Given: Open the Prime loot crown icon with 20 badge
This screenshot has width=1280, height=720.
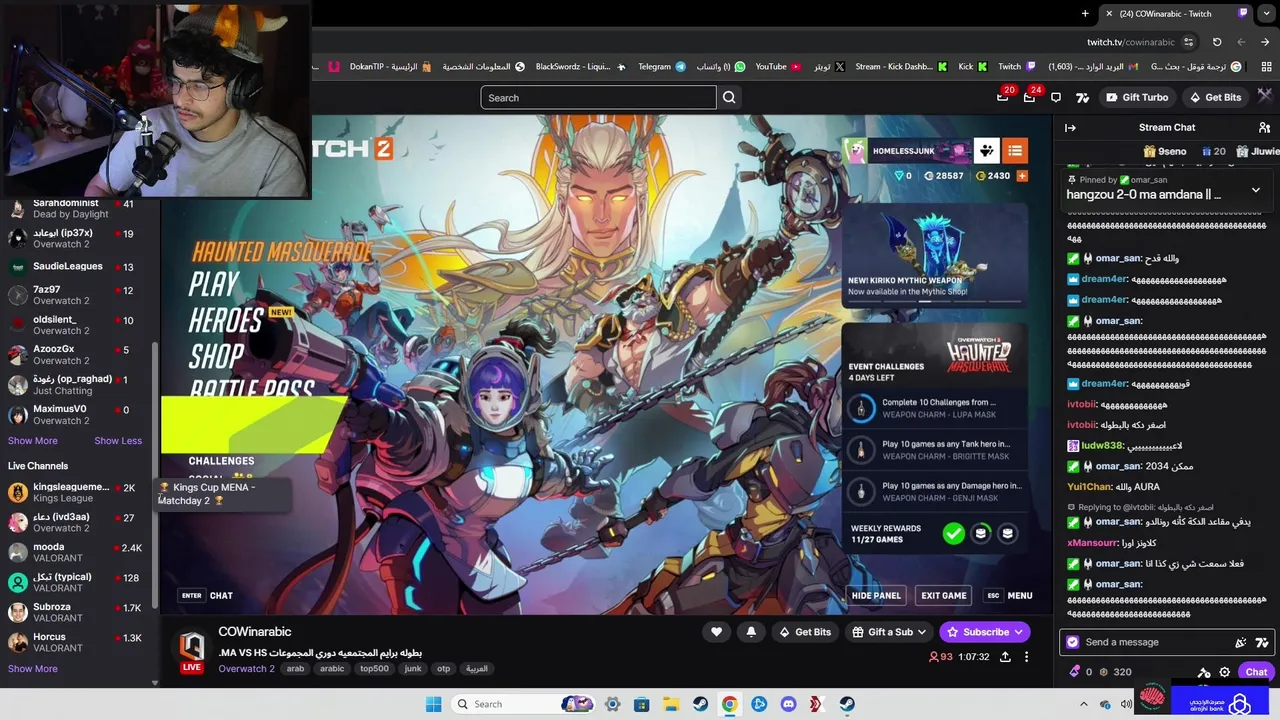Looking at the screenshot, I should (1003, 96).
